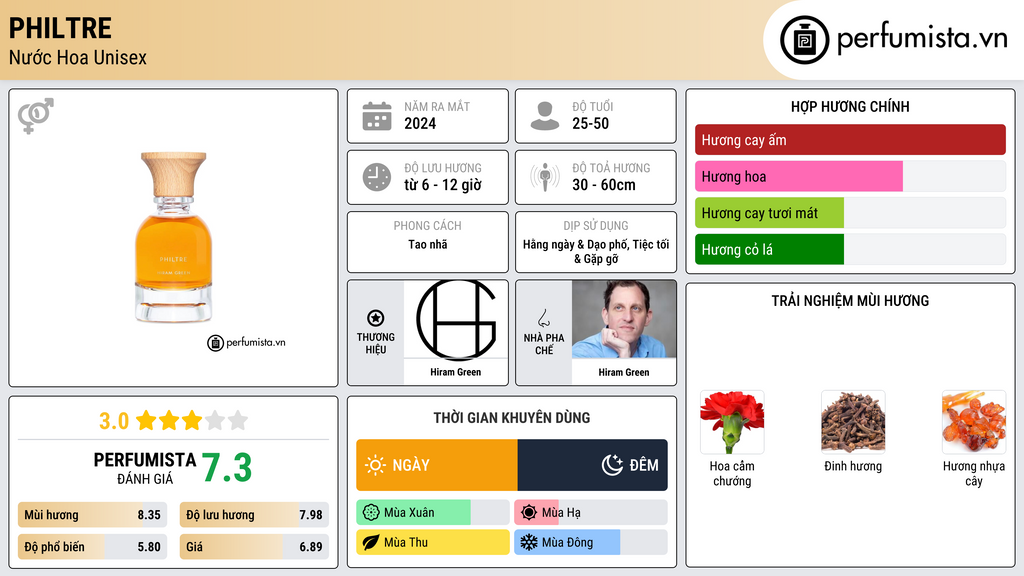Screen dimensions: 1024x576
Task: Click the sillage icon for Độ toả hương
Action: pos(545,177)
